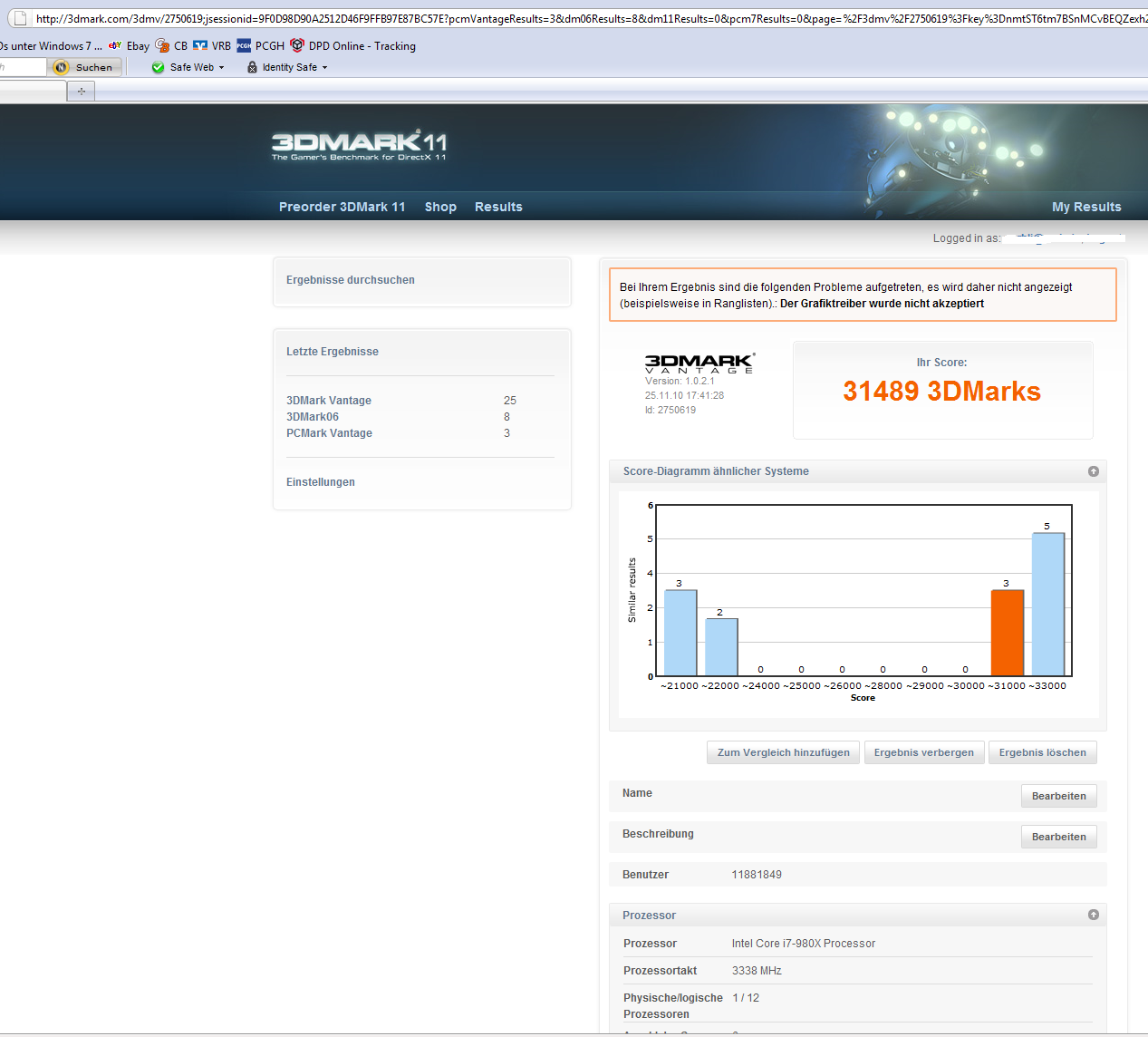Open the Results menu item
The image size is (1148, 1037).
coord(498,207)
